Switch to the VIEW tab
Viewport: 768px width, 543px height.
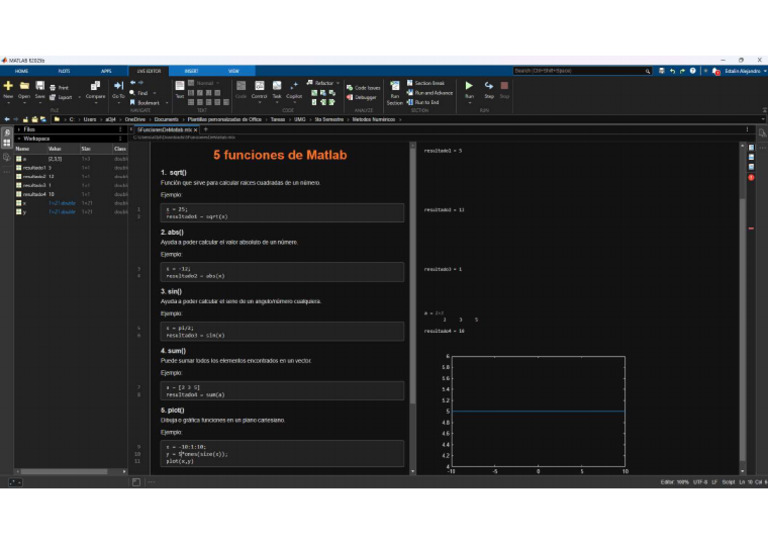pos(234,71)
